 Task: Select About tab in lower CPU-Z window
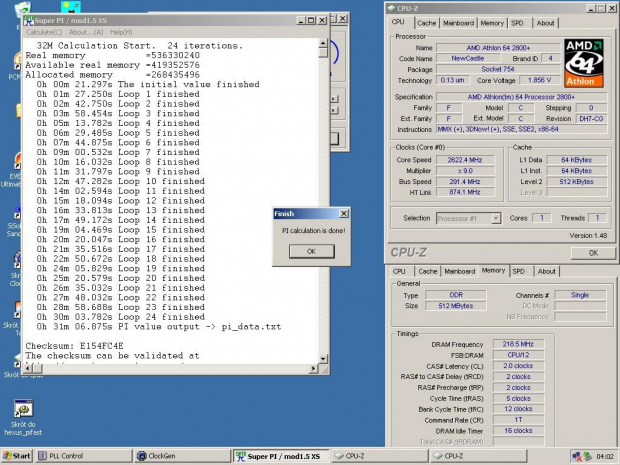546,271
